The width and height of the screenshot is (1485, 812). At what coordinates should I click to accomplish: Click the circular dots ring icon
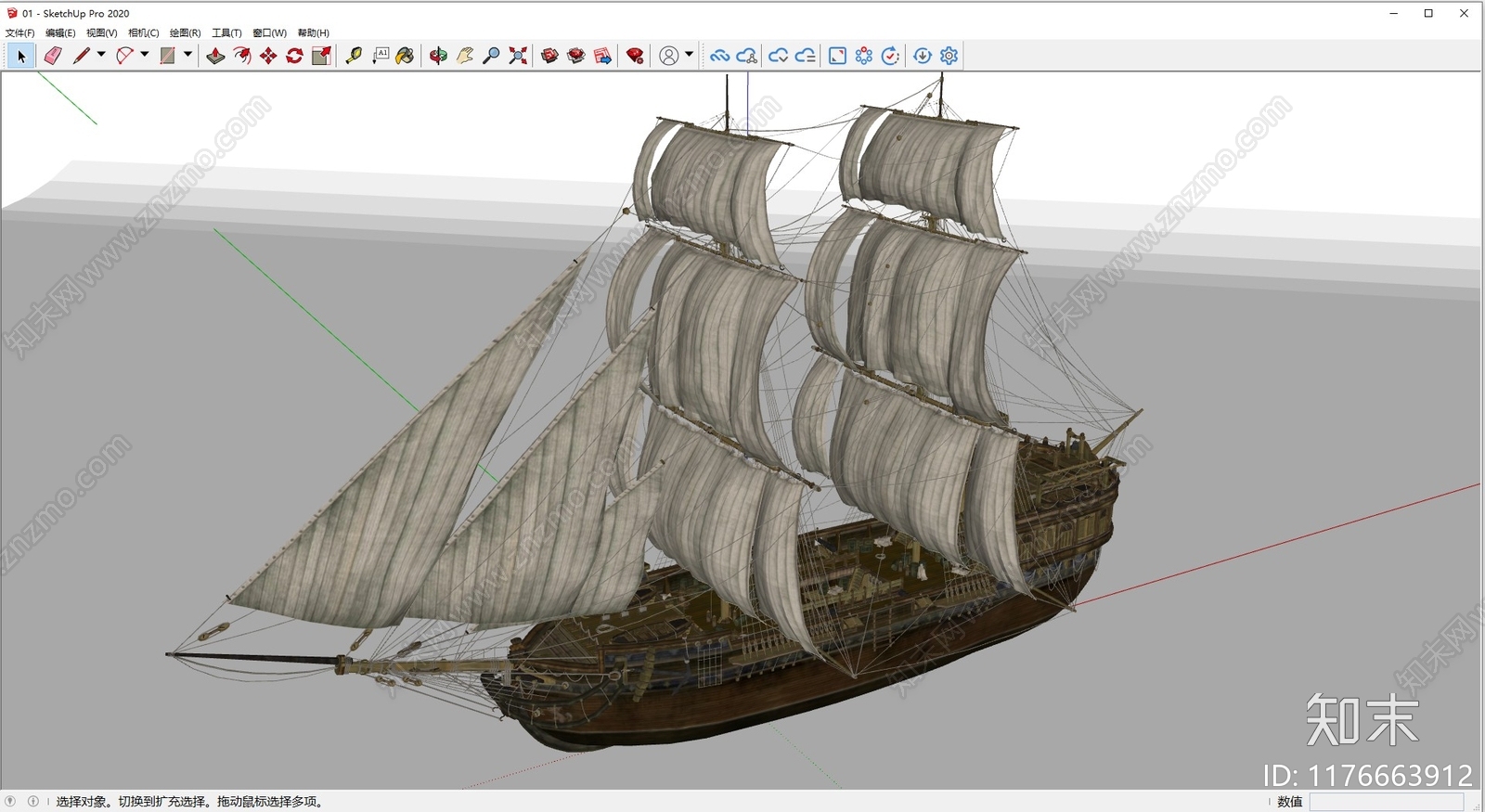coord(864,57)
